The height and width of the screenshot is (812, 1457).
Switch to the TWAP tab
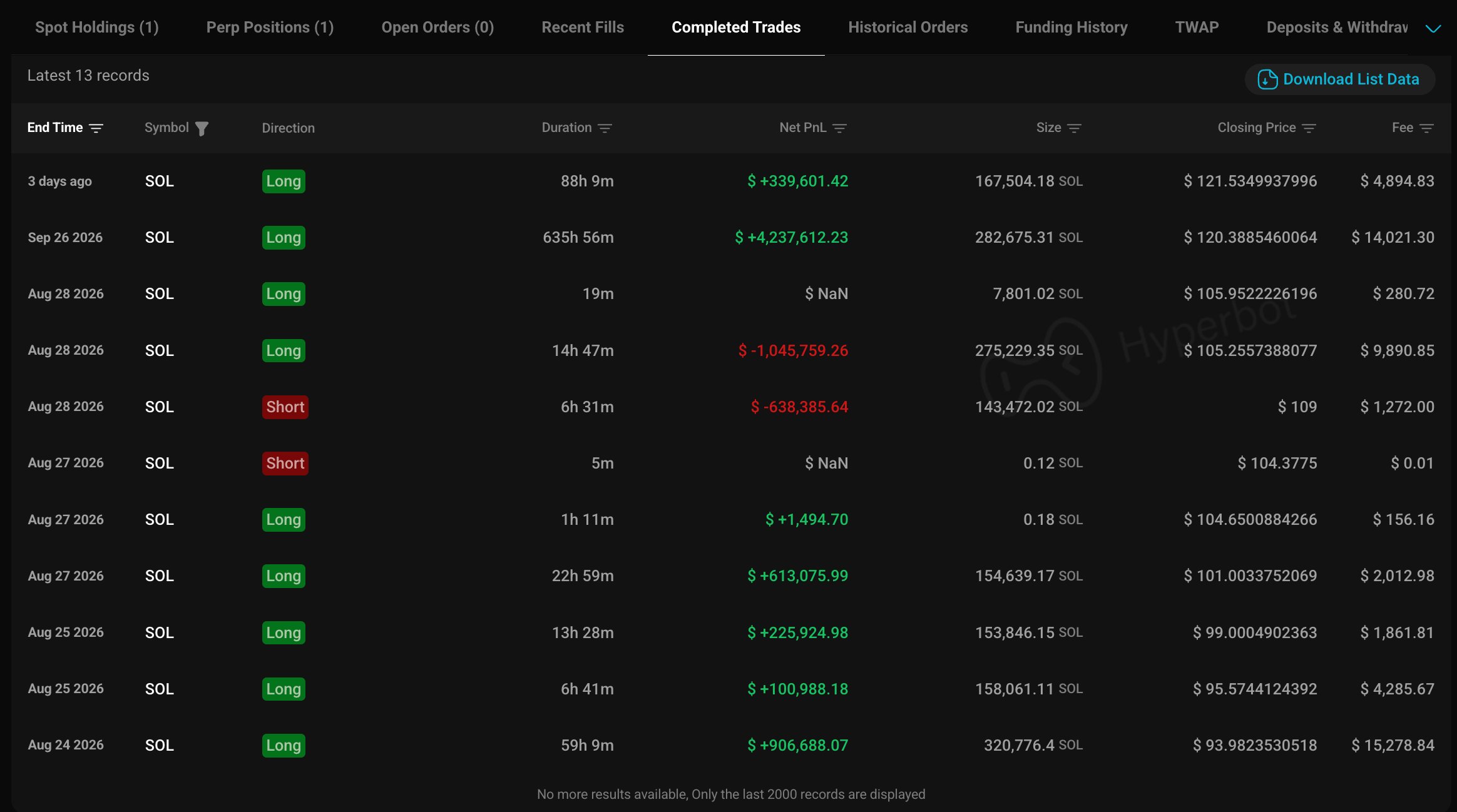1197,28
